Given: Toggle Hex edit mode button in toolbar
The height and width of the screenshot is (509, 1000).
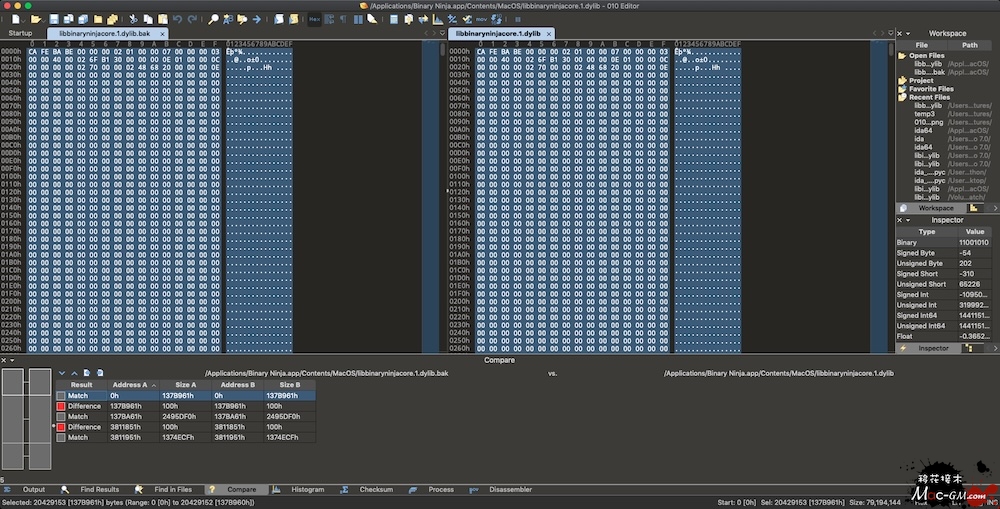Looking at the screenshot, I should [x=314, y=19].
